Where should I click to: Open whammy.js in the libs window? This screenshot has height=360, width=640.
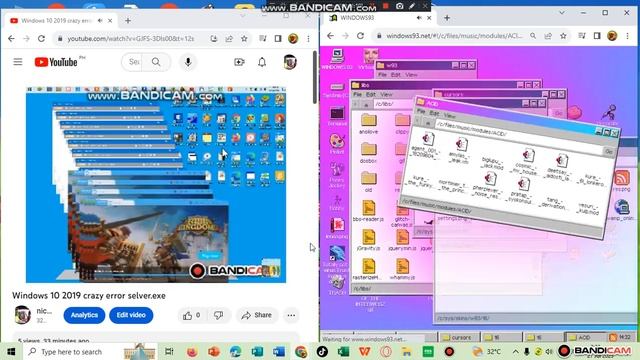point(402,269)
